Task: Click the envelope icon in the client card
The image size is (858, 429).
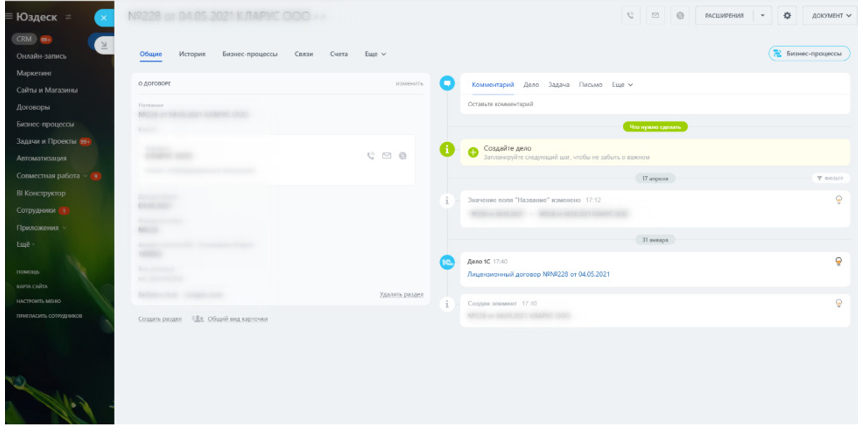Action: pyautogui.click(x=386, y=156)
